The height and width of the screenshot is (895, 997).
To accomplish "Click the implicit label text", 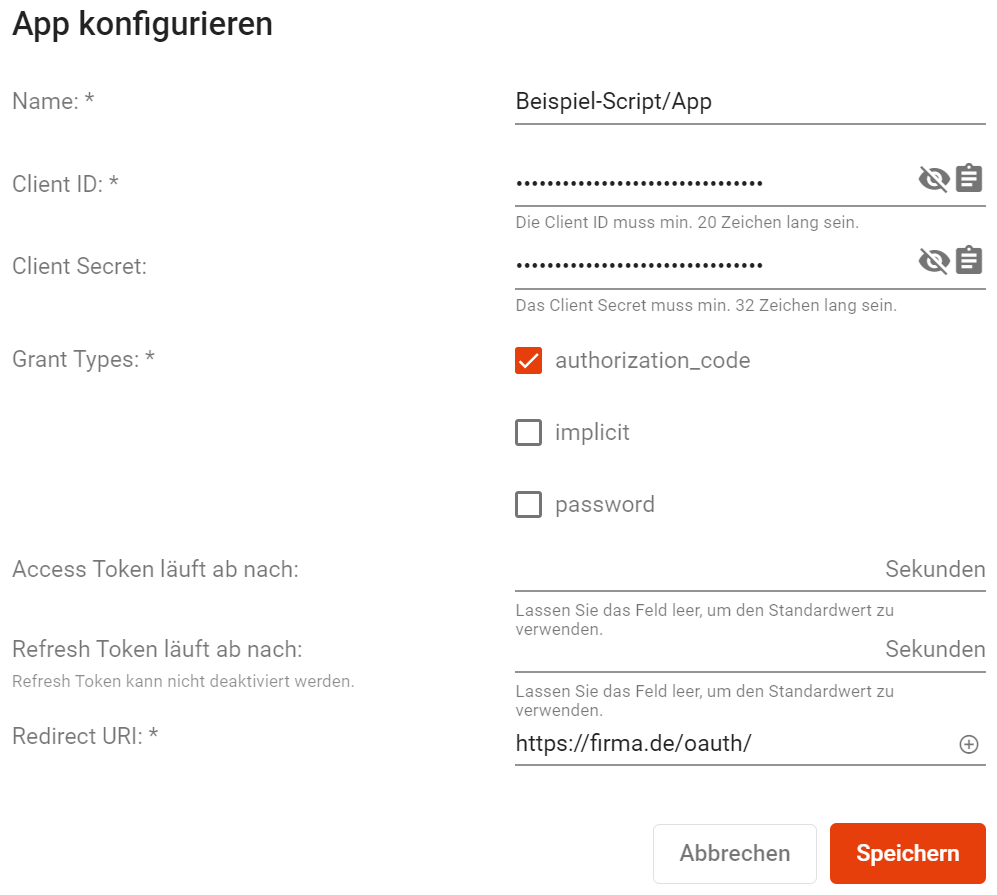I will coord(592,432).
